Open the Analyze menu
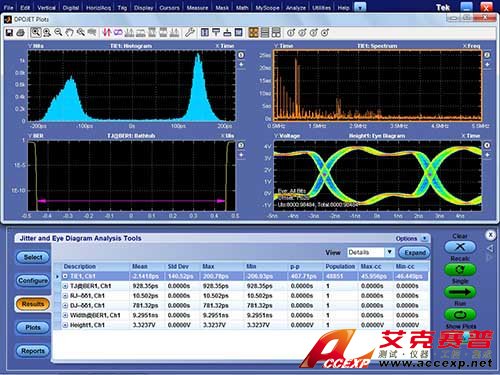The image size is (500, 375). [x=296, y=7]
